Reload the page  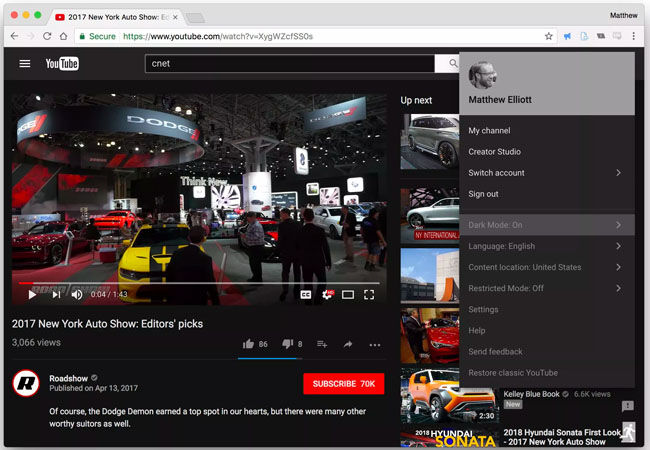click(47, 36)
